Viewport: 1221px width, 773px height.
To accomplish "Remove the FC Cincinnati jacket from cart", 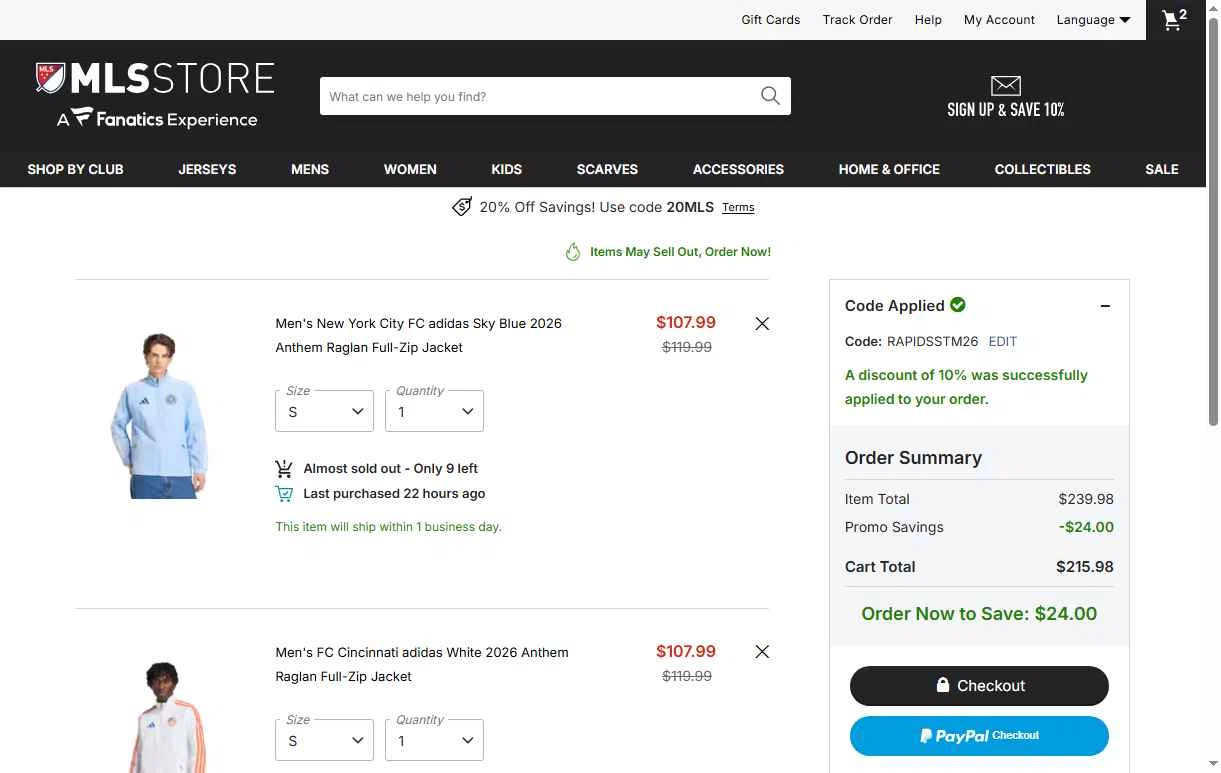I will pos(762,652).
